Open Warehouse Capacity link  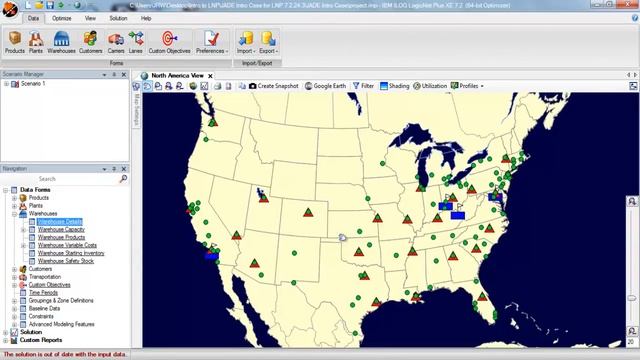pos(61,229)
